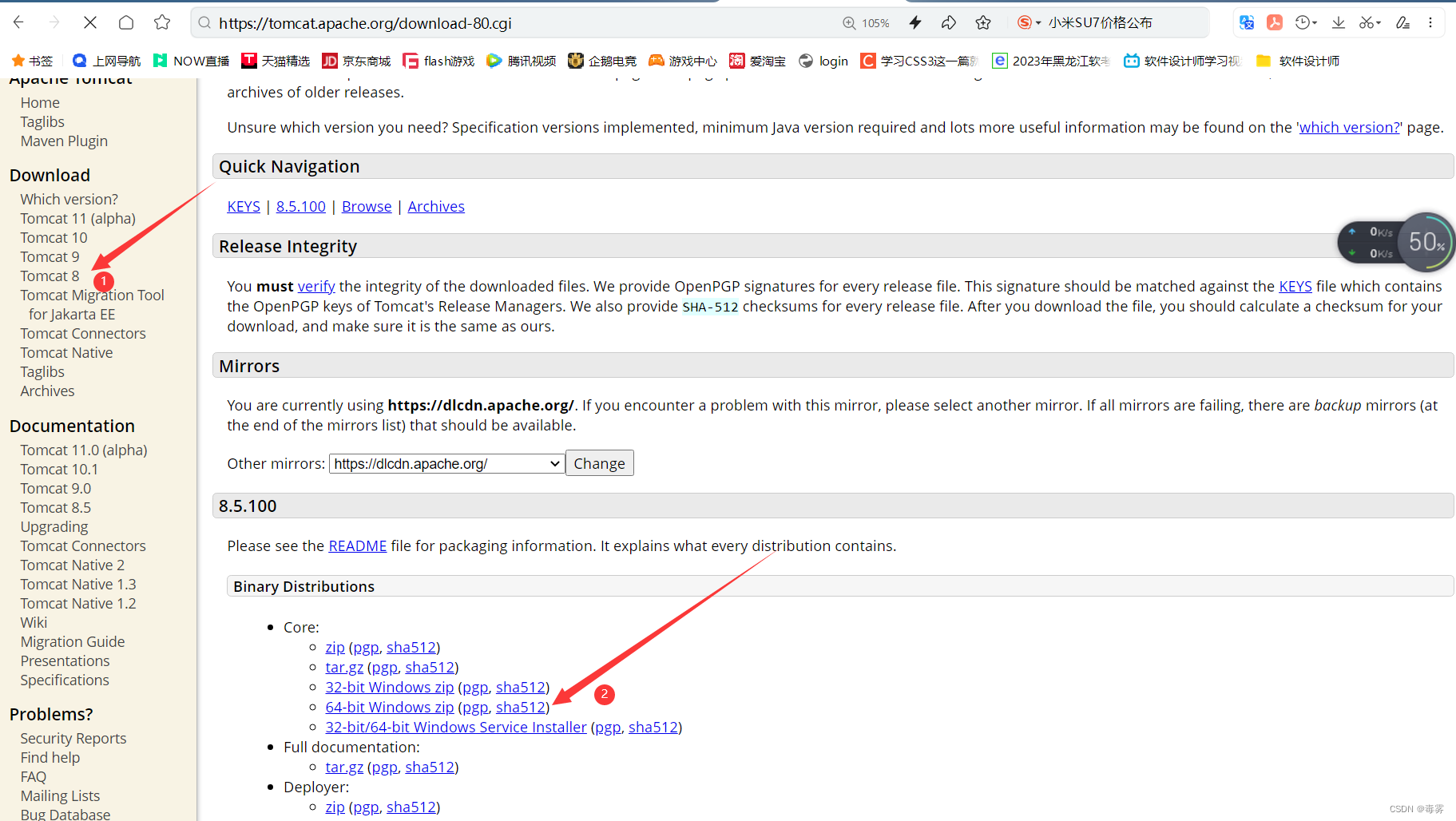Open the NOW直播 bookmark

(191, 61)
